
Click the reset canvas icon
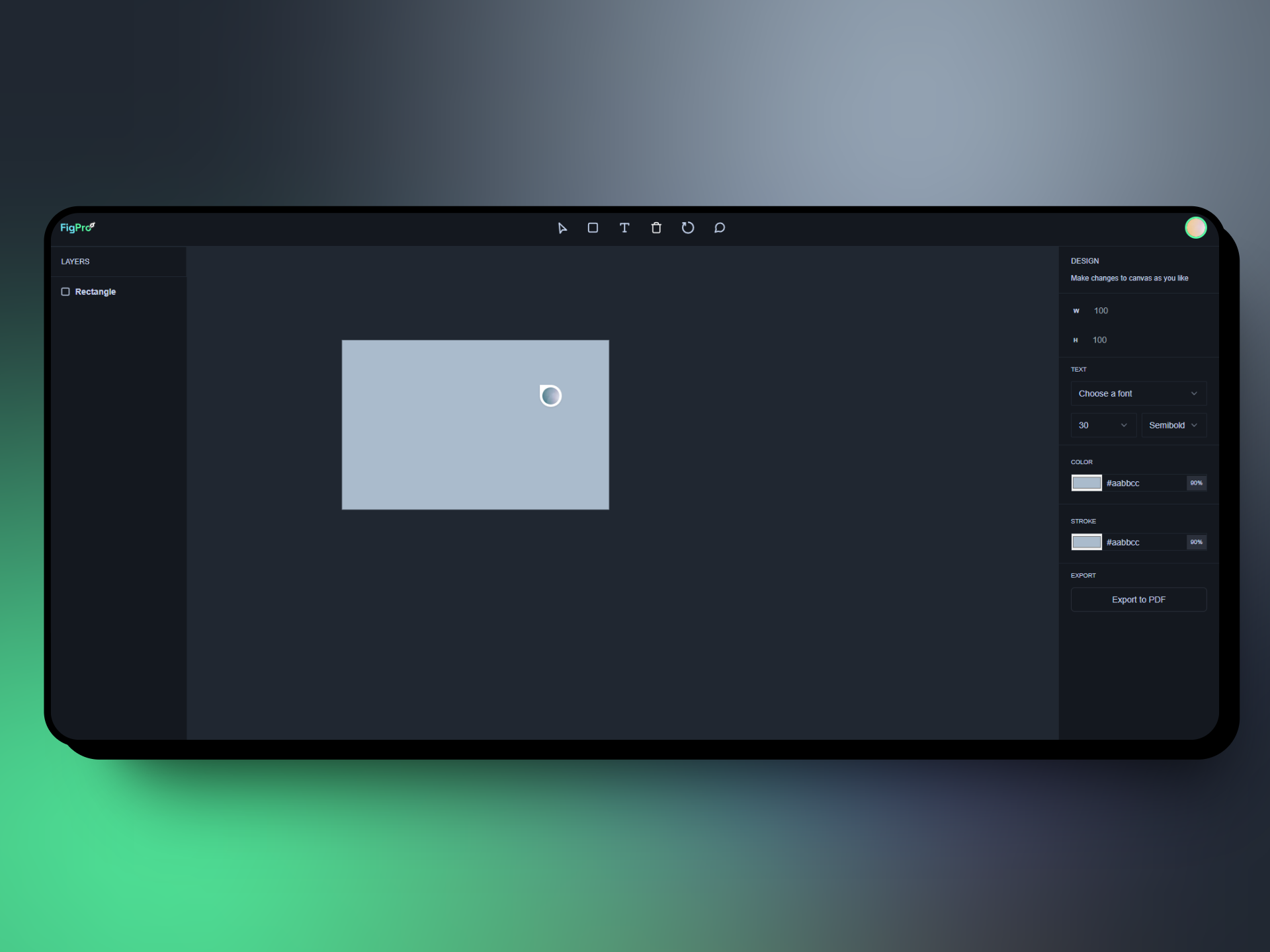(688, 228)
